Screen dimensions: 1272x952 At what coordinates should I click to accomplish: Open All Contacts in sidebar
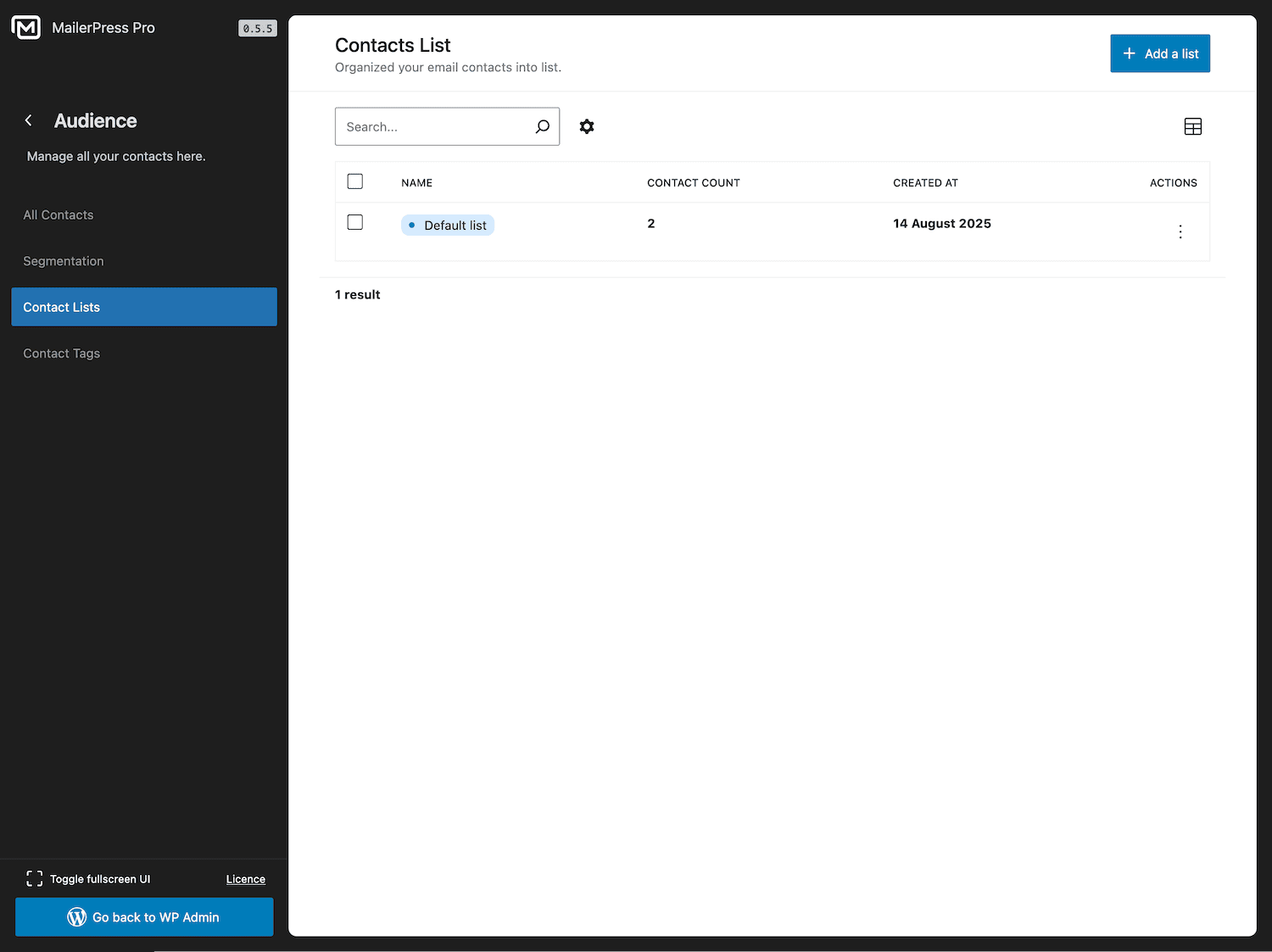pos(59,214)
